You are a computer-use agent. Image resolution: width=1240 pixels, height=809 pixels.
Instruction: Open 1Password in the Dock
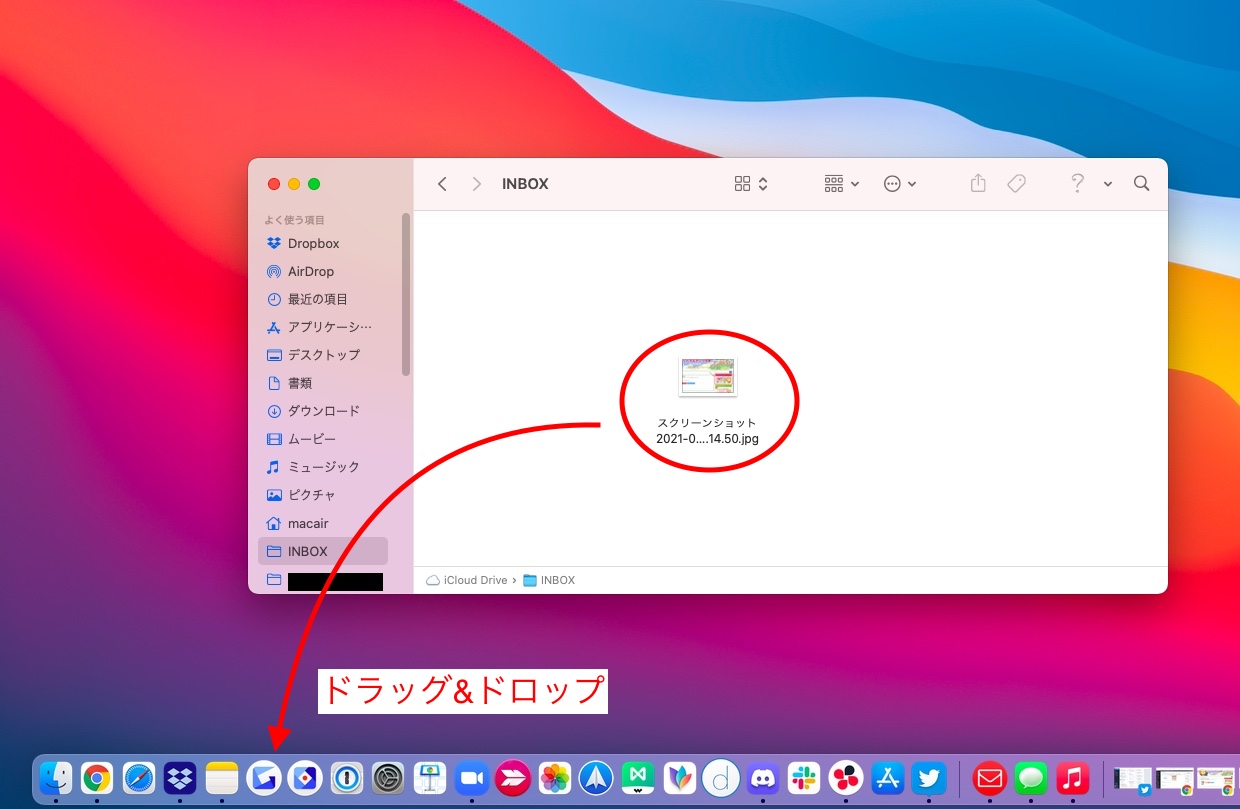click(x=346, y=777)
